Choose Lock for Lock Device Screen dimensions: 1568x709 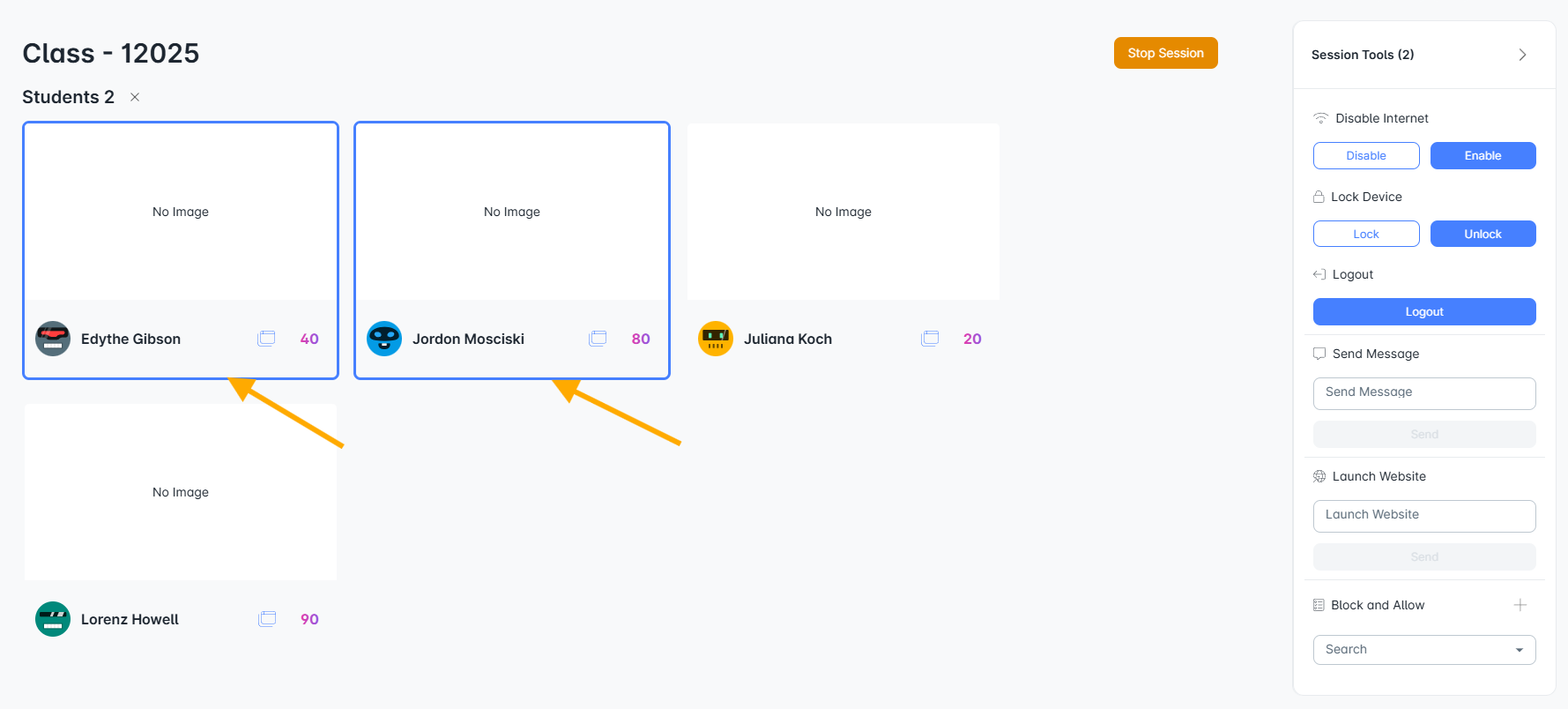(1366, 234)
